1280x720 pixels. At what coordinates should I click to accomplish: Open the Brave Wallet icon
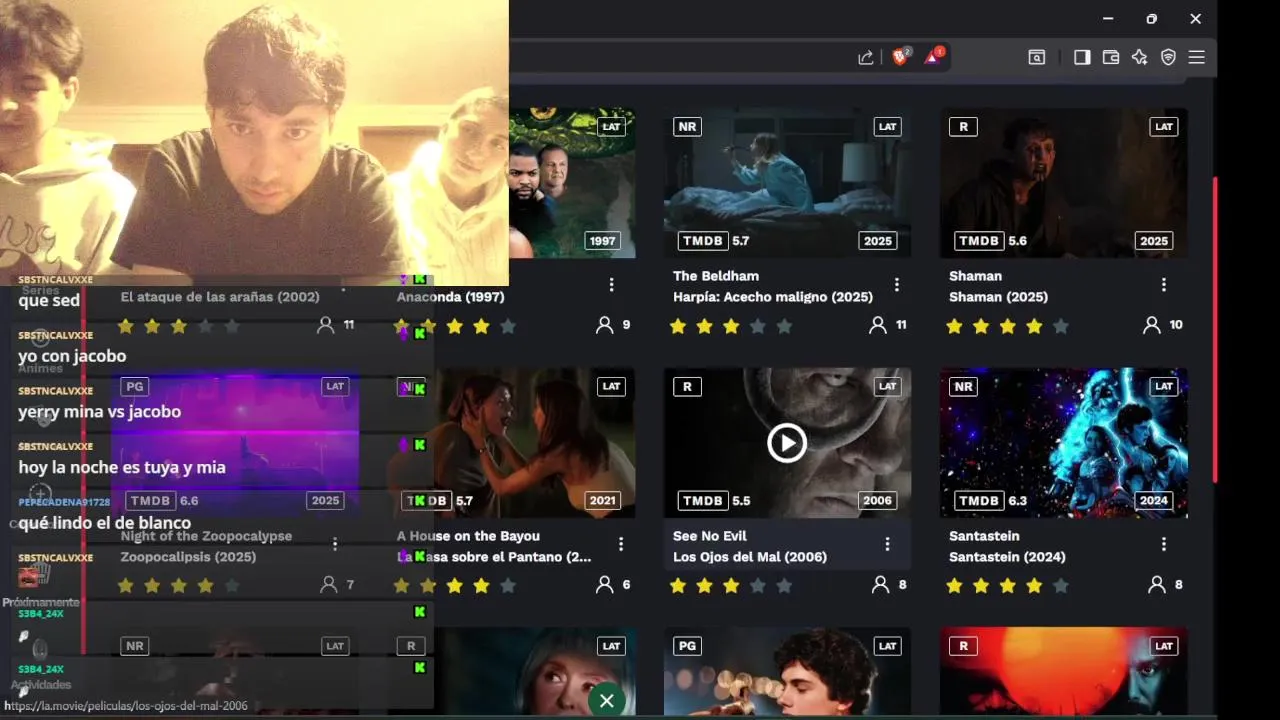1111,57
